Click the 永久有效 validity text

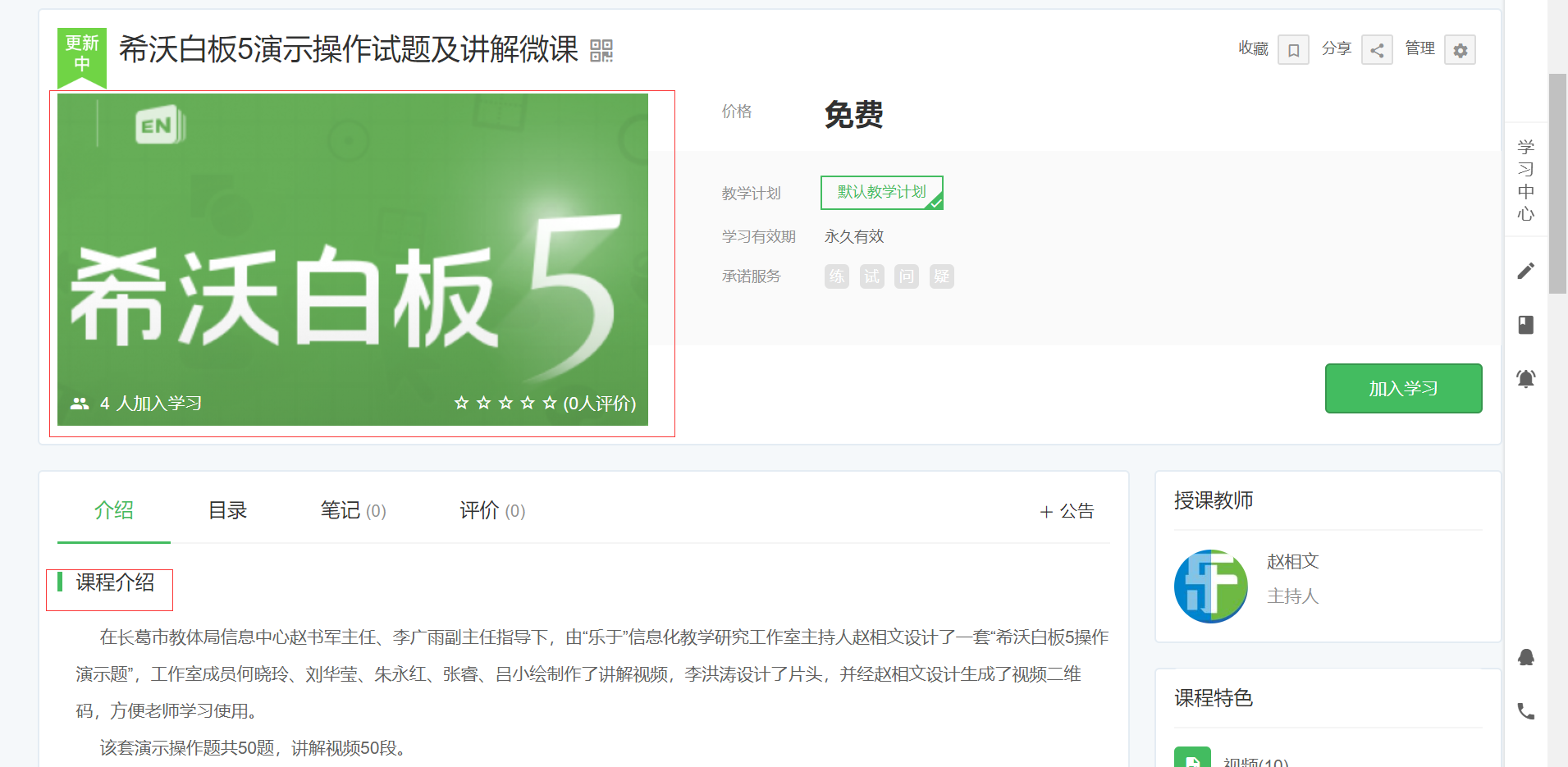click(x=854, y=236)
